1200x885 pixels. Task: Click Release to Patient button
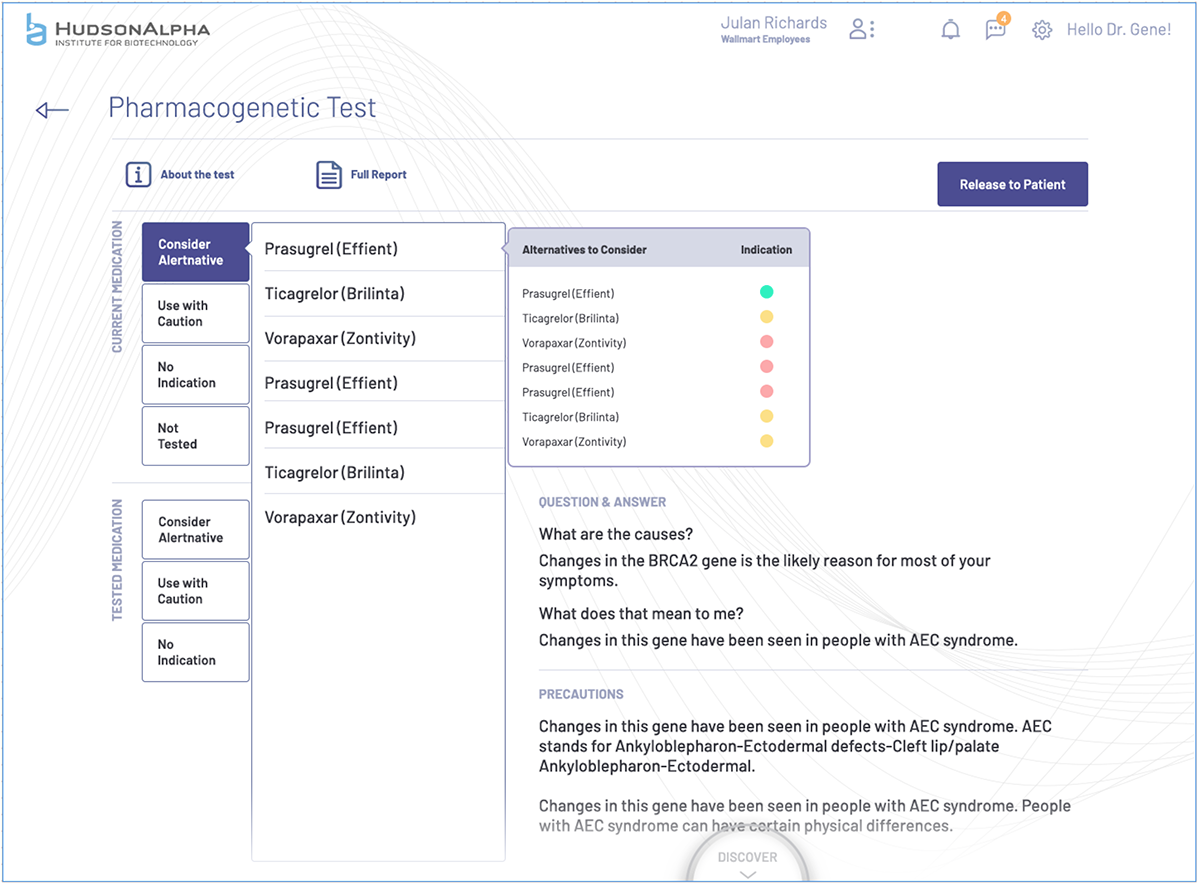(x=1012, y=184)
